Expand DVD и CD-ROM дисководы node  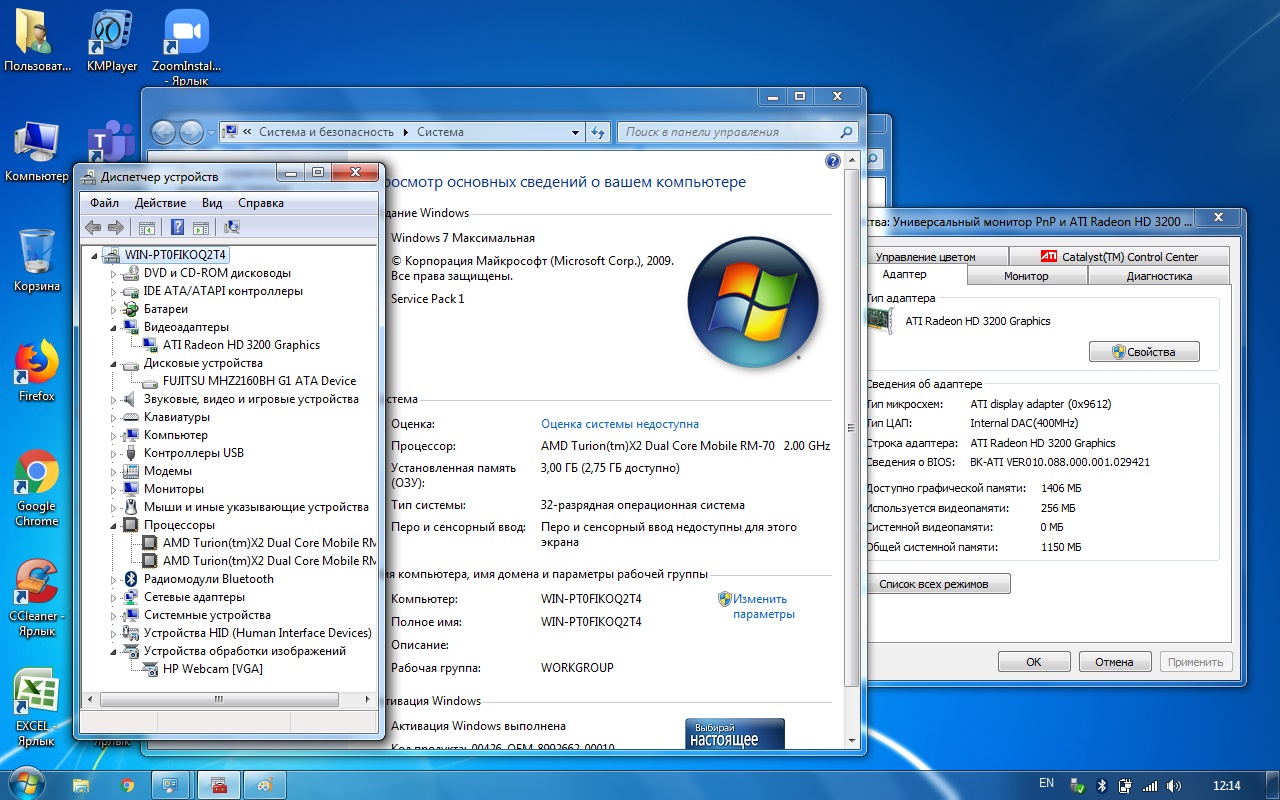(x=113, y=273)
